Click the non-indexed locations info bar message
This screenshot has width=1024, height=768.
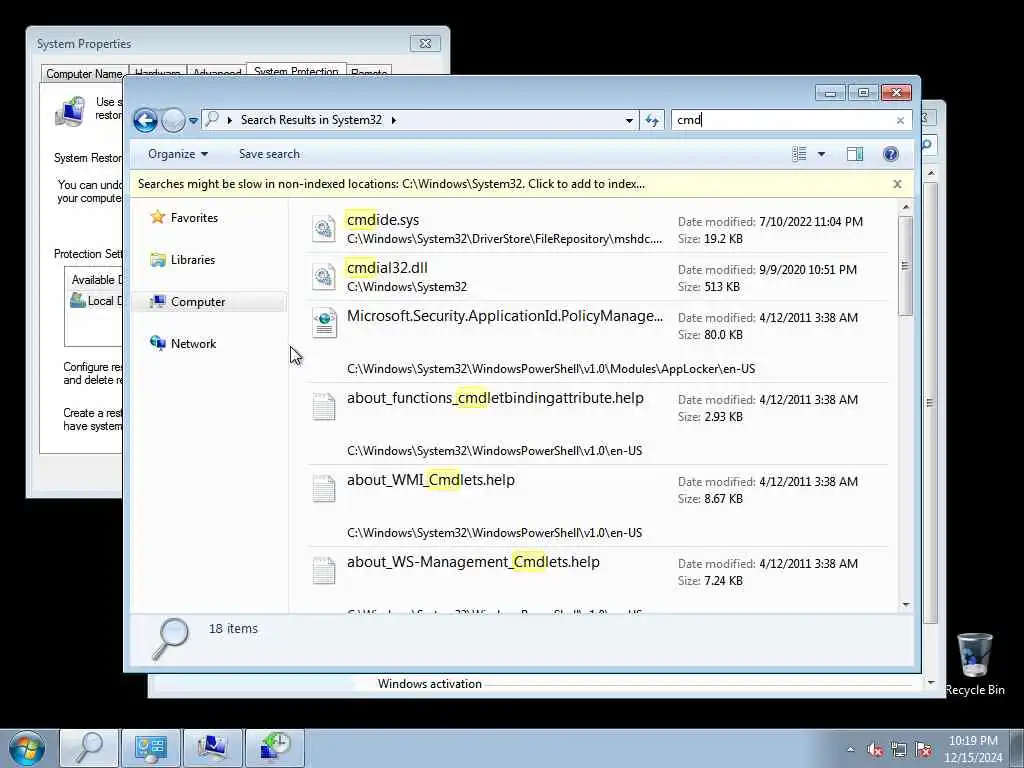(x=391, y=184)
